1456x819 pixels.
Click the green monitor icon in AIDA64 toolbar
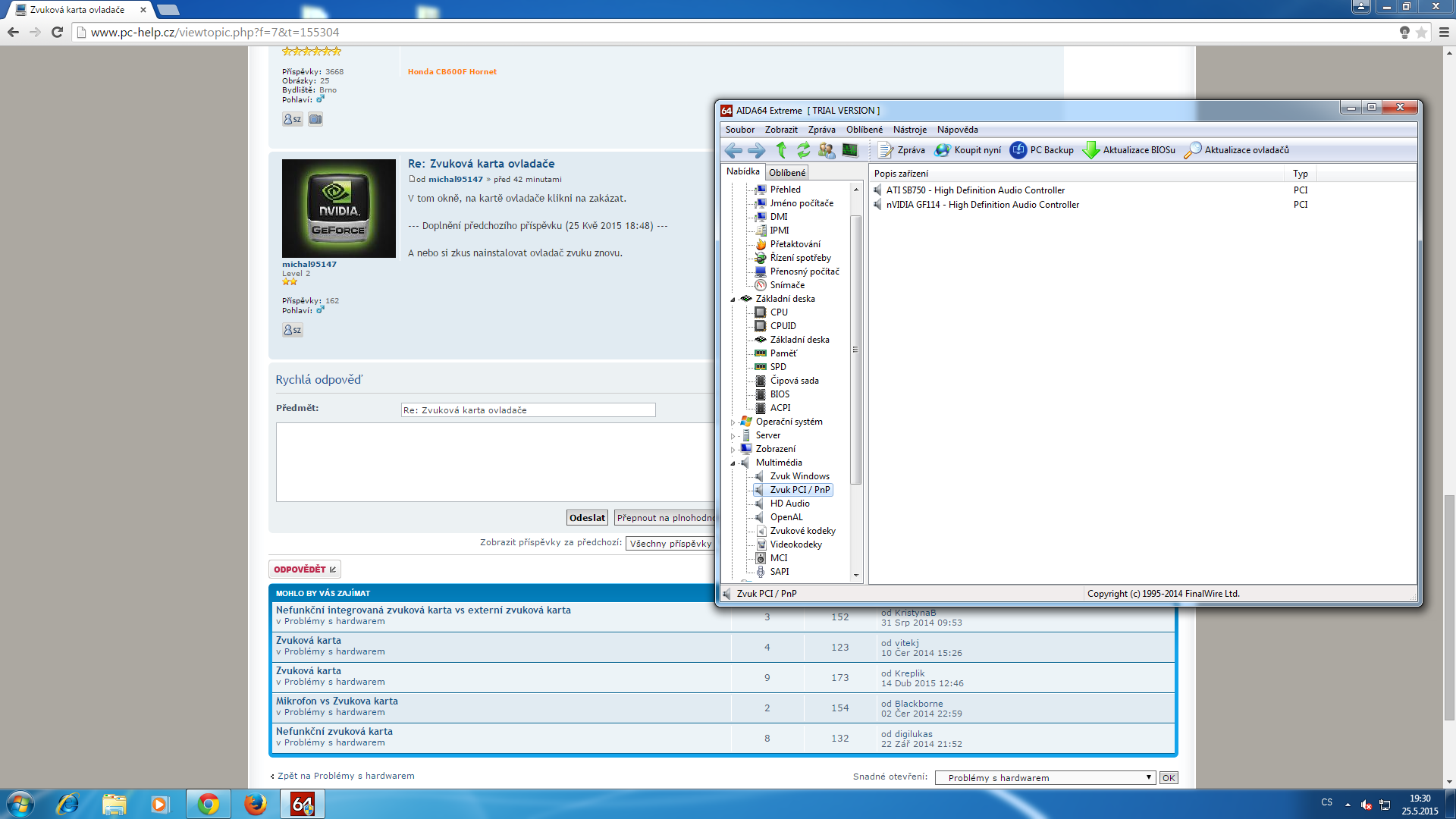tap(850, 150)
